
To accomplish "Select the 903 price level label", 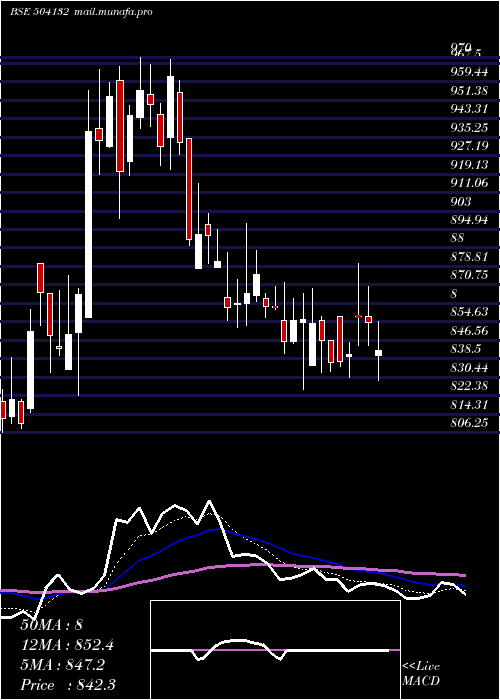I will point(461,202).
